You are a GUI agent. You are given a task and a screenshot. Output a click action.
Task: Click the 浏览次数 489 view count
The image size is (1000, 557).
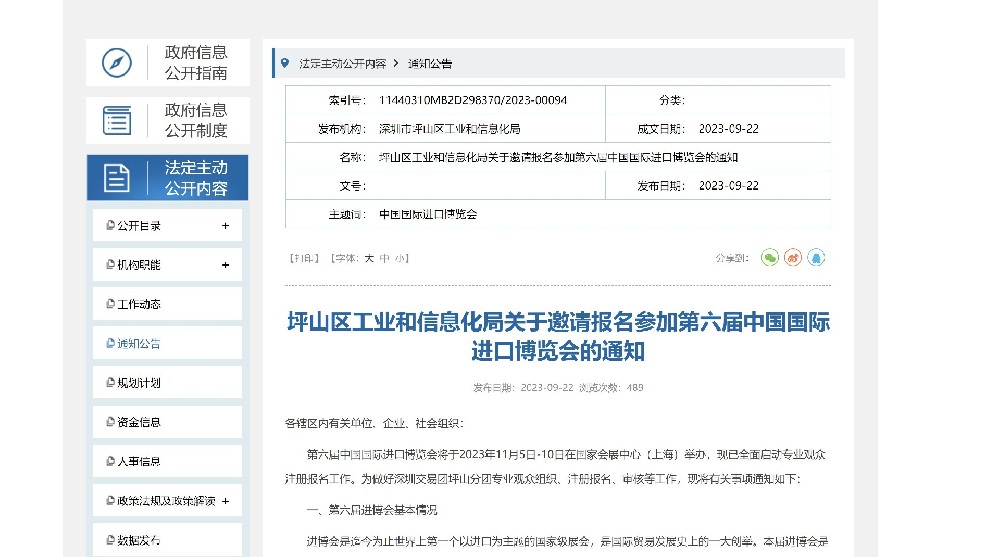click(611, 387)
